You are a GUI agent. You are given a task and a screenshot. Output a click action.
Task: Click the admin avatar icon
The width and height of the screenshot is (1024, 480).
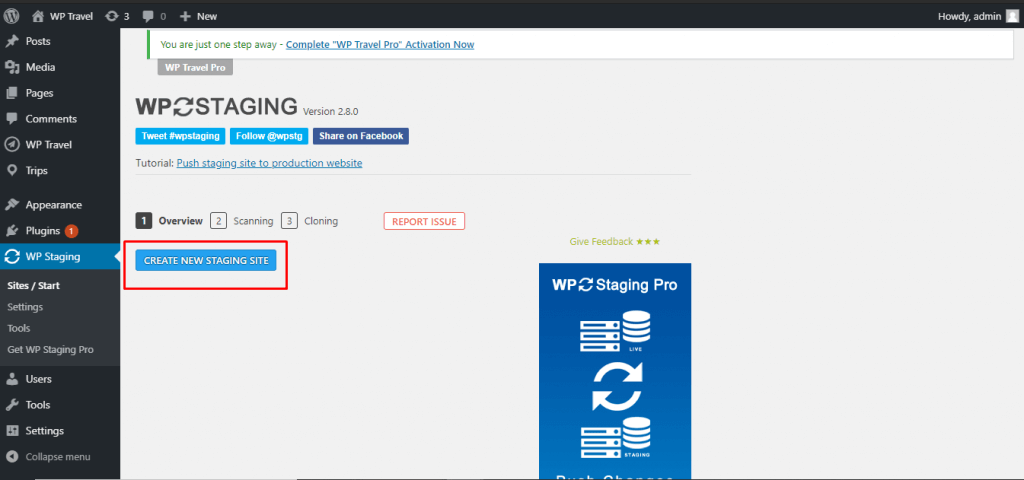1012,16
